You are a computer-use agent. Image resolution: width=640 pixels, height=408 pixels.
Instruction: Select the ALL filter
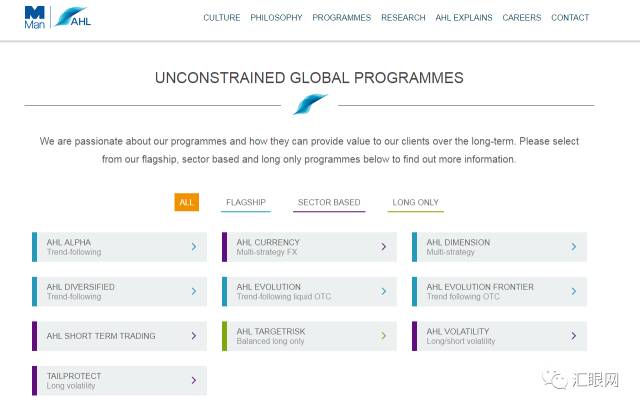(x=186, y=203)
